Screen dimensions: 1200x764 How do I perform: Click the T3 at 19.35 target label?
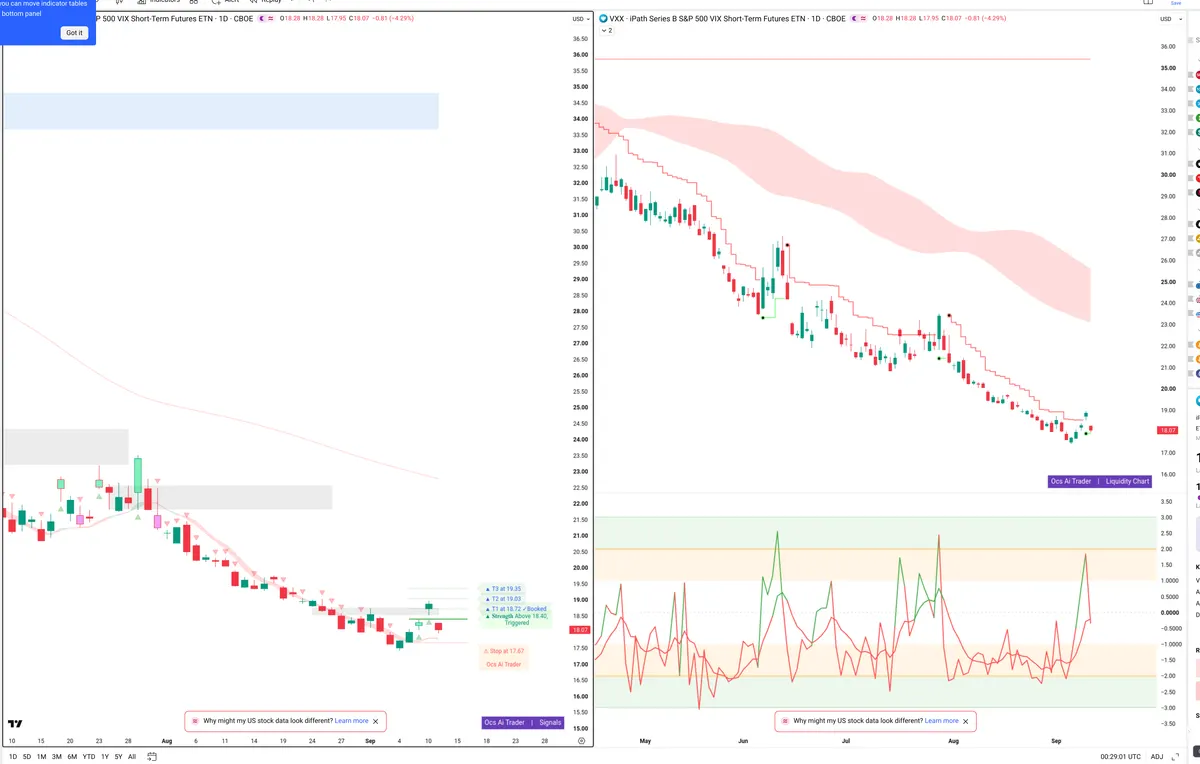[x=504, y=589]
